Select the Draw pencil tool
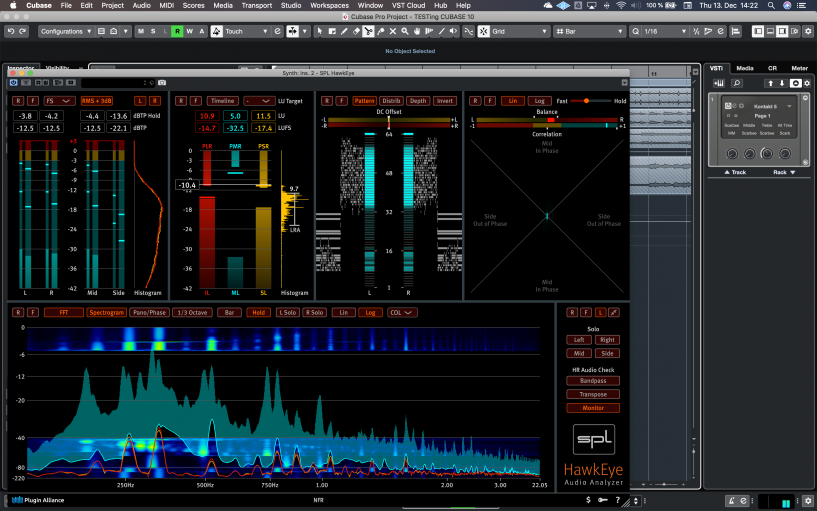This screenshot has height=511, width=817. click(x=344, y=31)
